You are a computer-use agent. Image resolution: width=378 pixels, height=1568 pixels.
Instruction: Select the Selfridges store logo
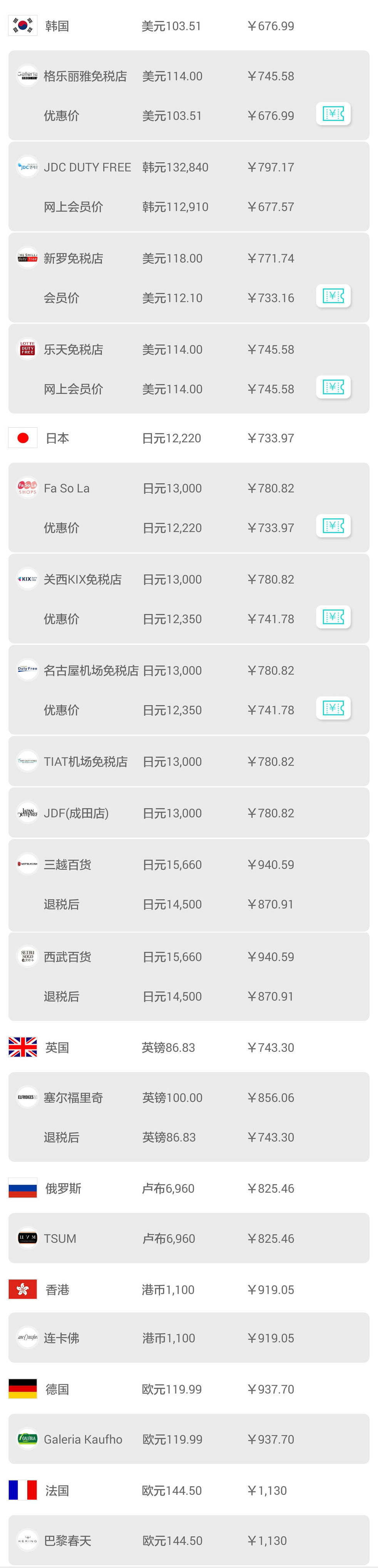27,1098
